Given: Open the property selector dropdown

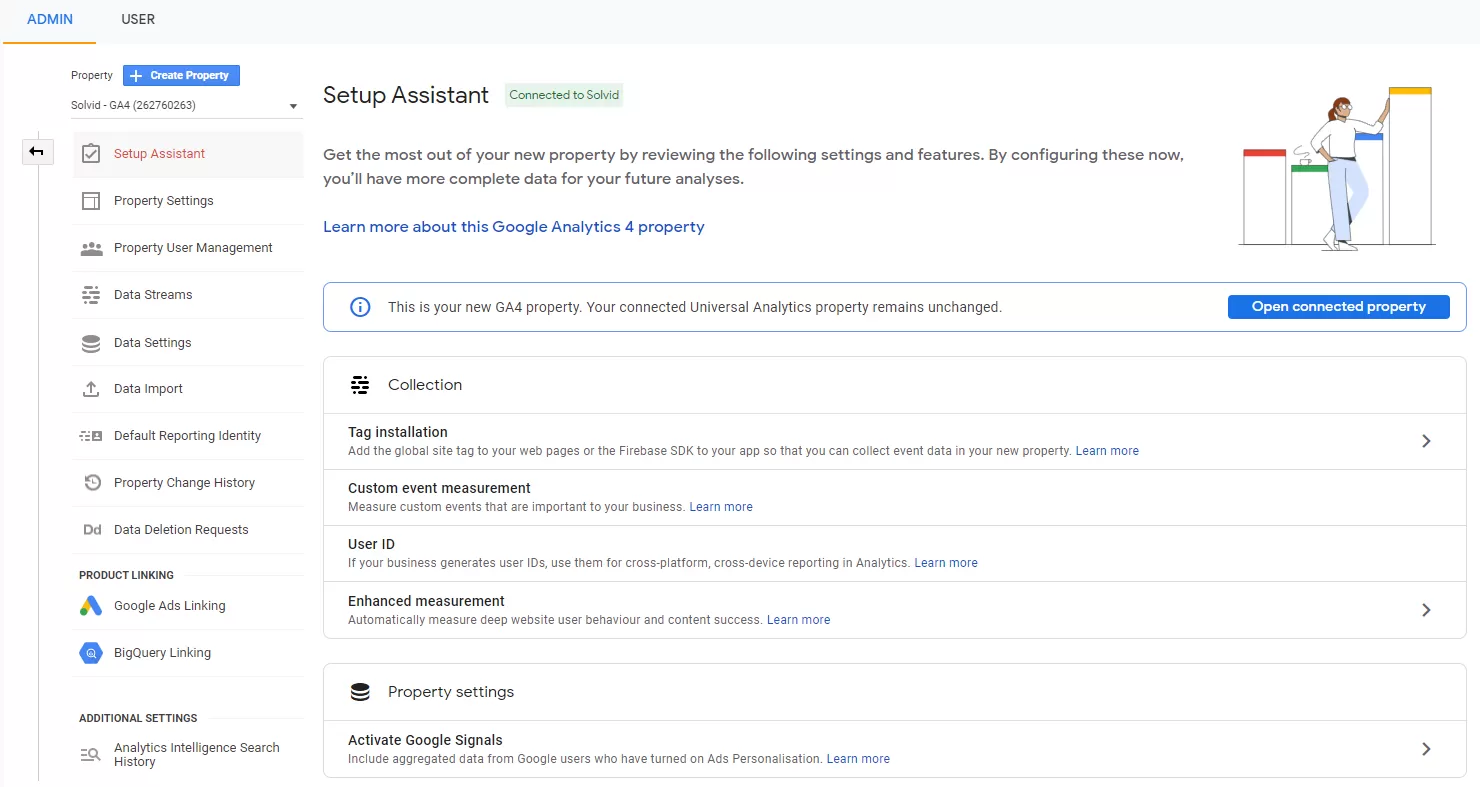Looking at the screenshot, I should (x=293, y=105).
